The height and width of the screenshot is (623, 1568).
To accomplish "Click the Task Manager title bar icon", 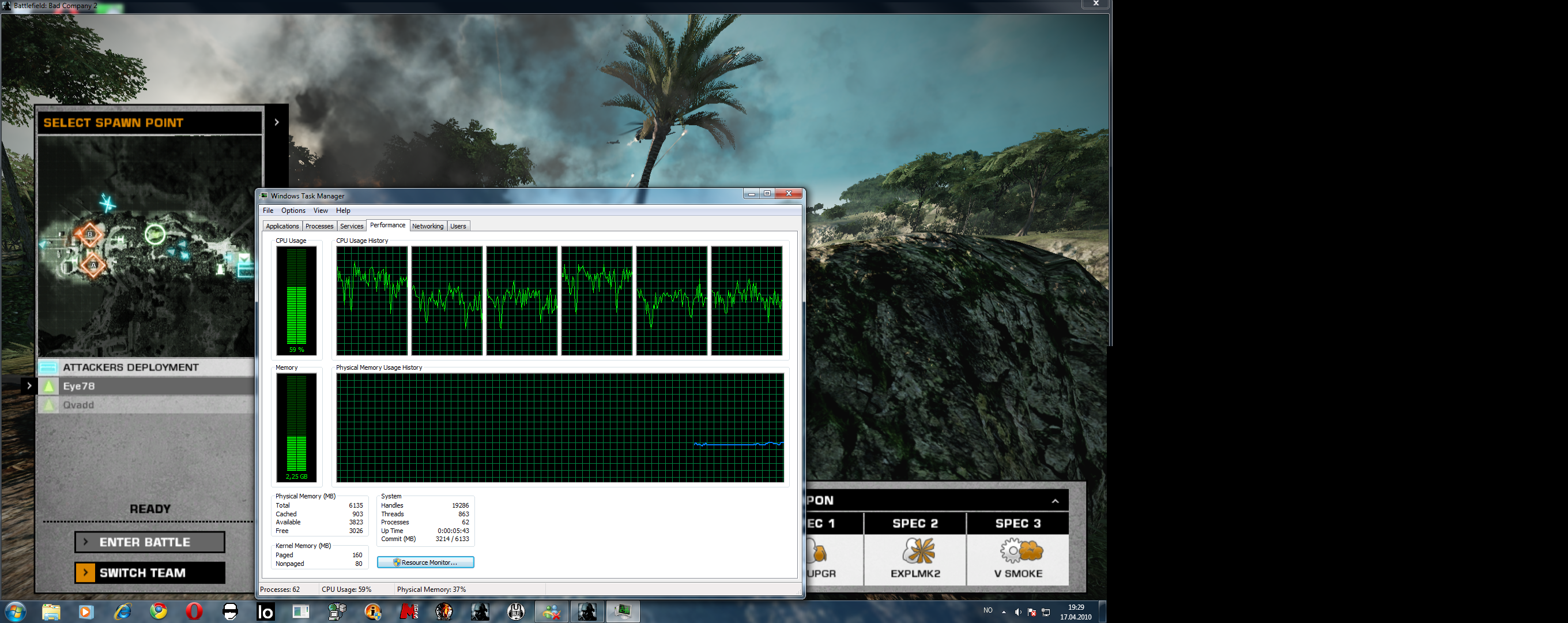I will pyautogui.click(x=264, y=196).
